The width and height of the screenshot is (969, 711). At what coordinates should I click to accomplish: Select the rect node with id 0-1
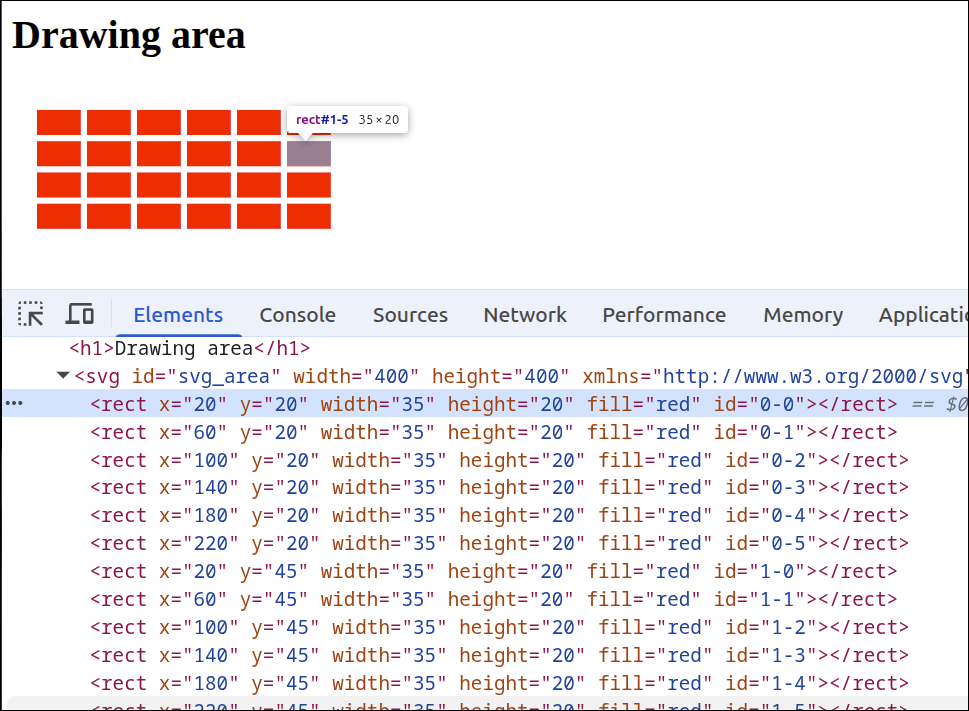click(300, 432)
